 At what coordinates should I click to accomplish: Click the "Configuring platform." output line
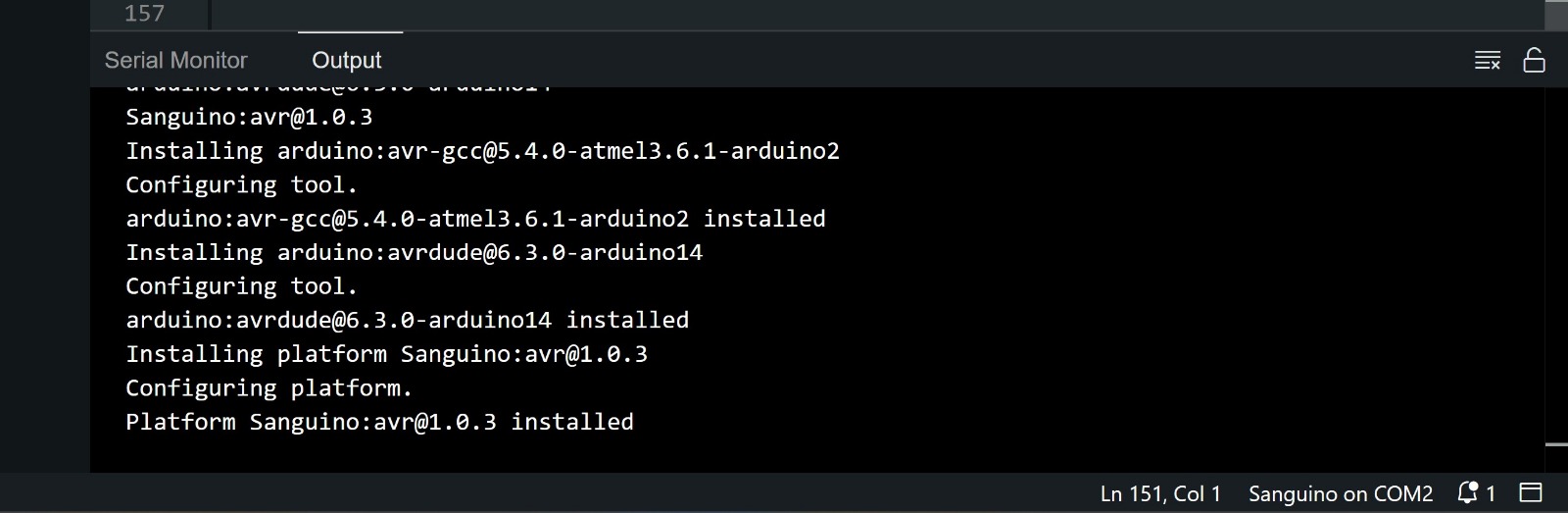coord(269,388)
